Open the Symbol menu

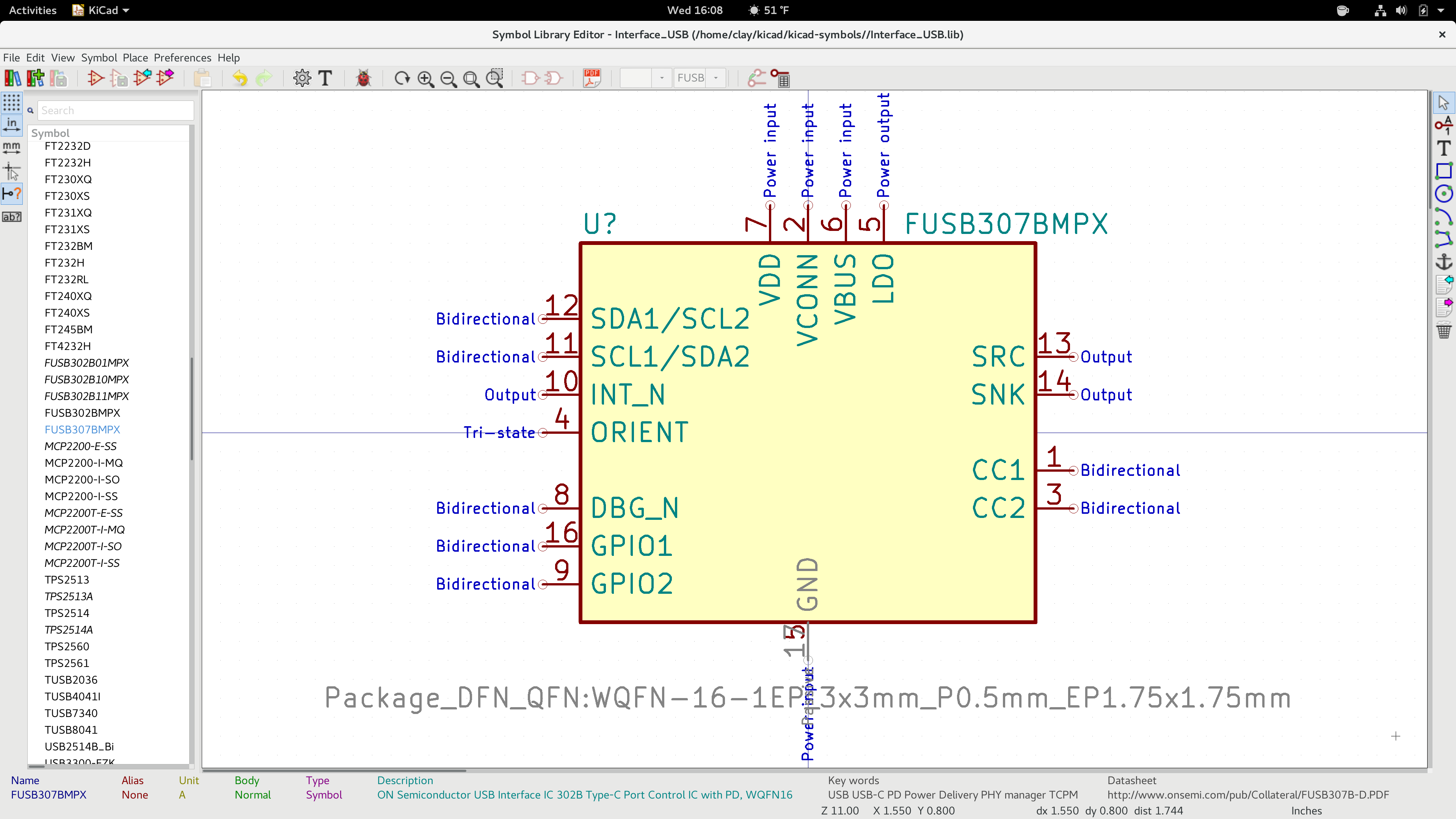(99, 58)
